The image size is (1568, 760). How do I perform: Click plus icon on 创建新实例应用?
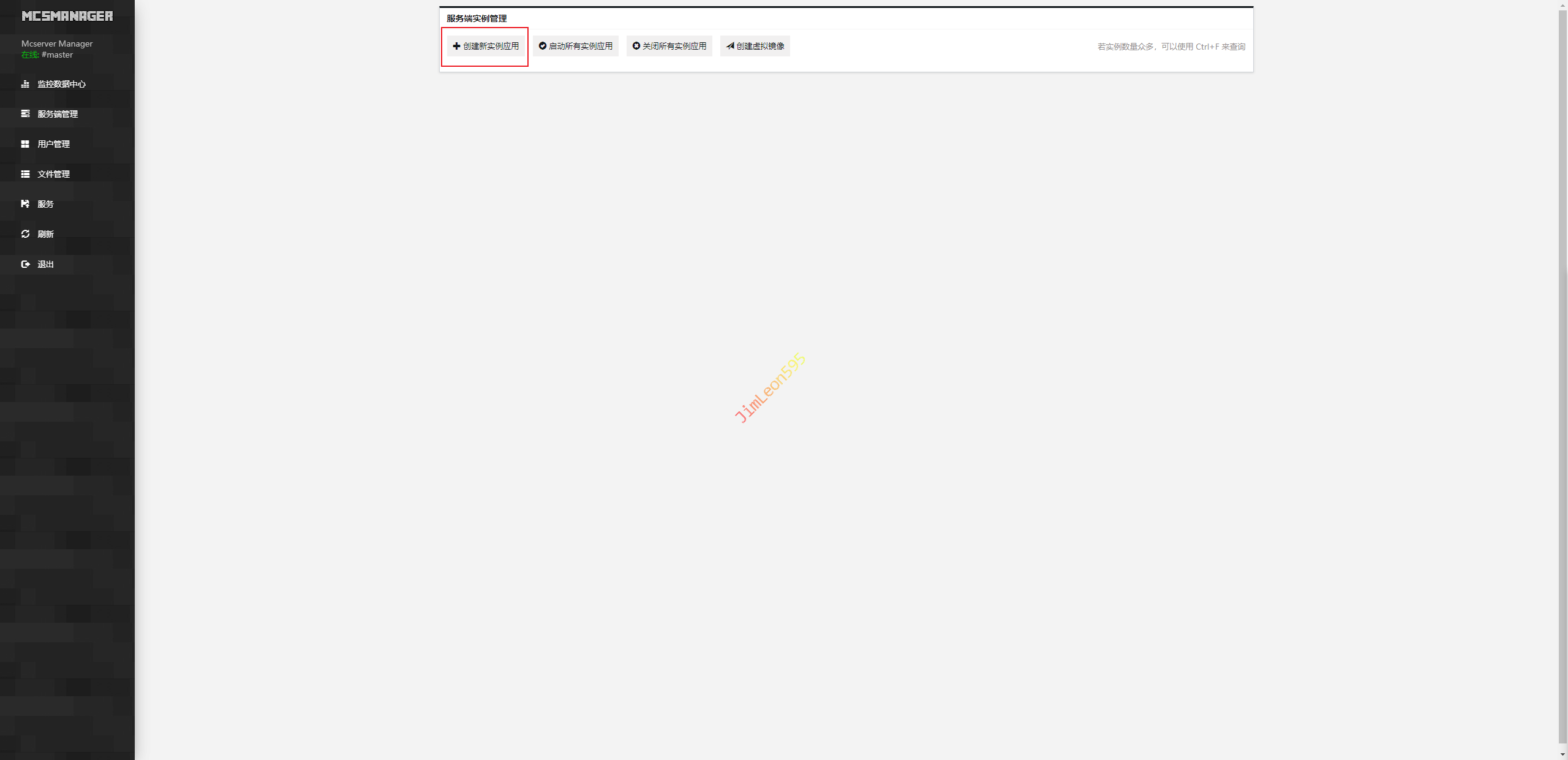coord(456,46)
